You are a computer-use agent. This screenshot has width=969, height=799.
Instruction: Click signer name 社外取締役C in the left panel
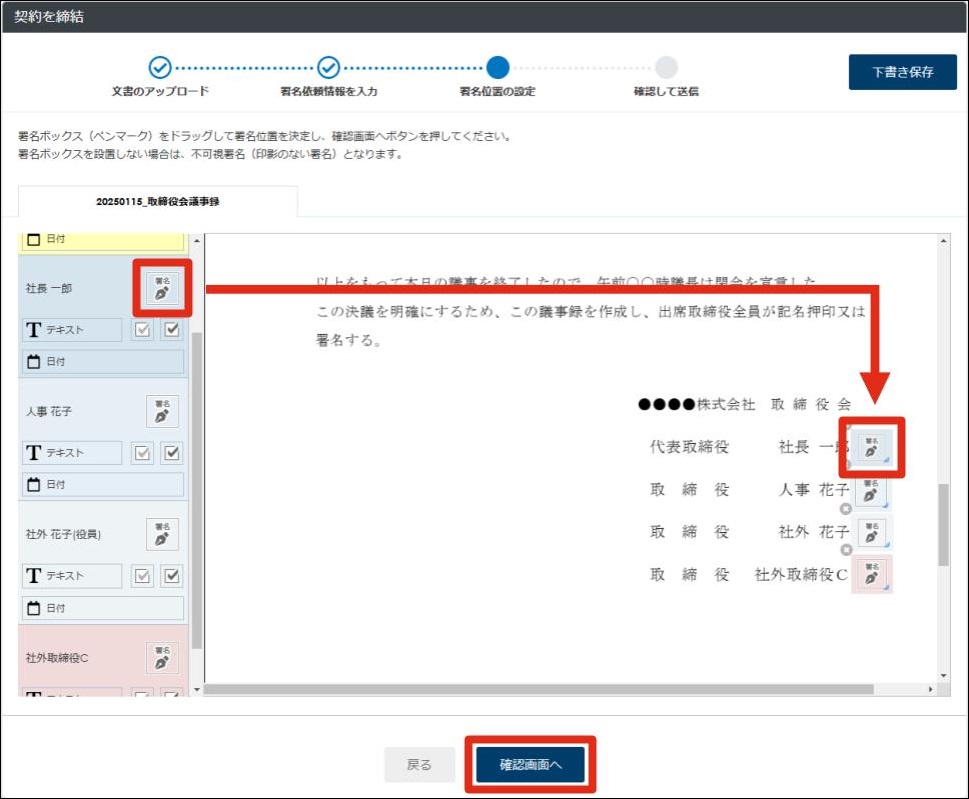[57, 658]
